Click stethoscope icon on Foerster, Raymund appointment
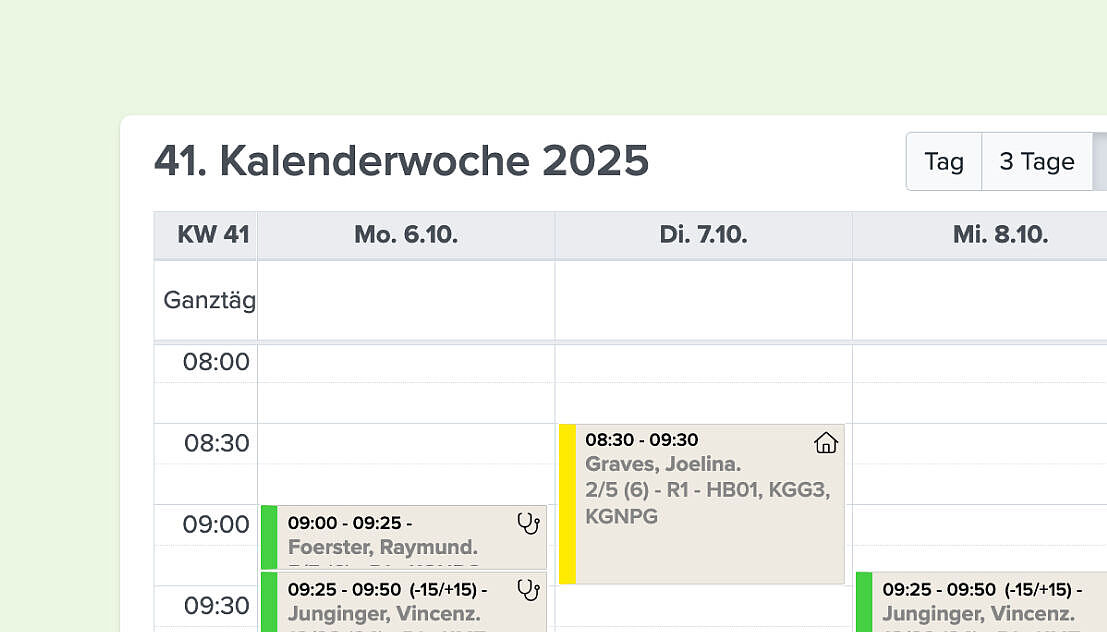Viewport: 1107px width, 632px height. click(x=528, y=524)
